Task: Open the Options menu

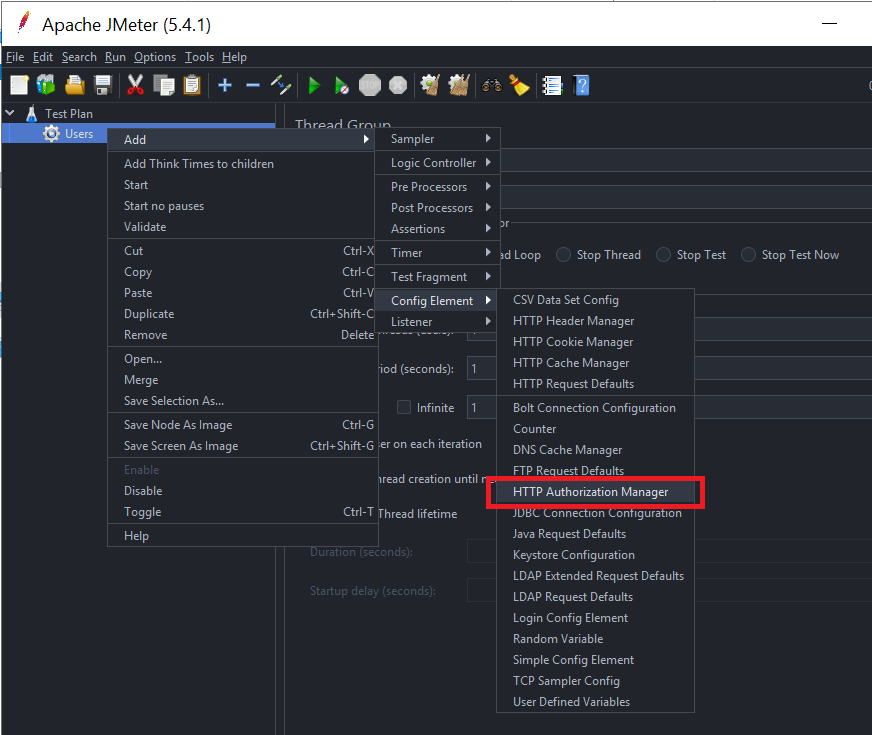Action: point(155,57)
